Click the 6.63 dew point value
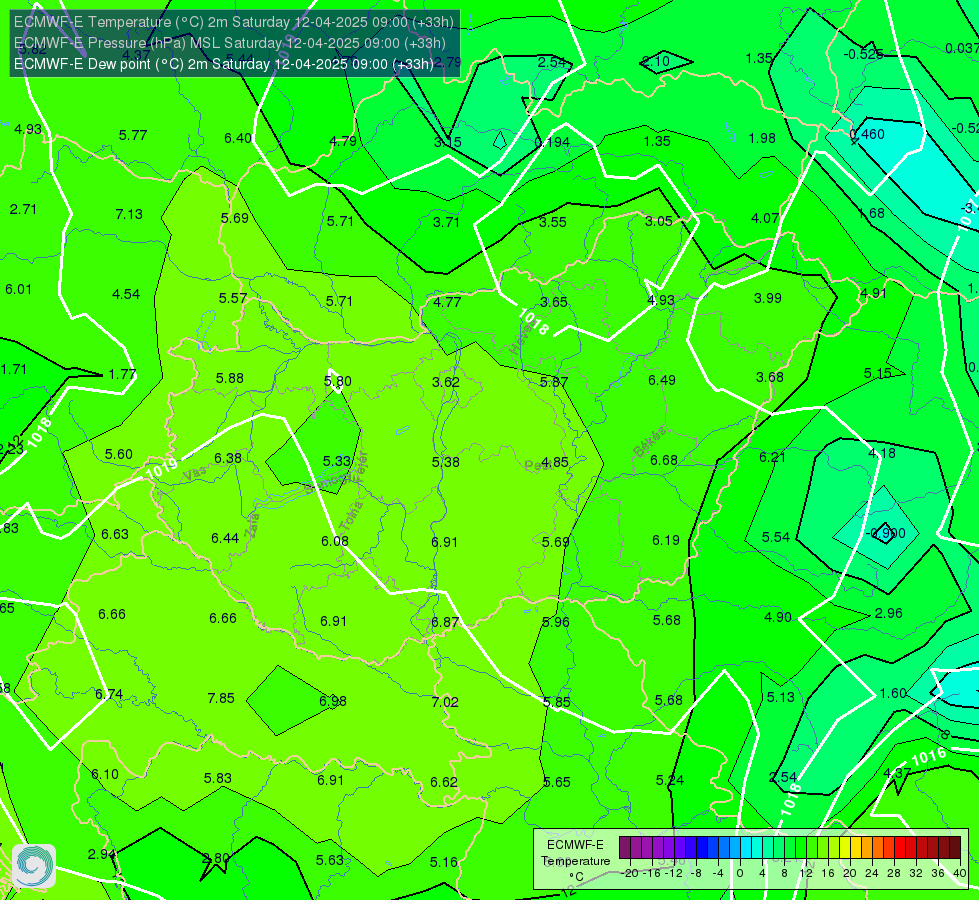 point(115,534)
